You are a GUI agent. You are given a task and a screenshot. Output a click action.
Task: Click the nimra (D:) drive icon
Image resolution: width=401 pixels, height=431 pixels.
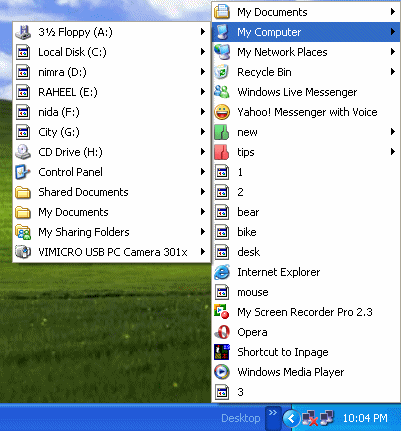tap(23, 72)
